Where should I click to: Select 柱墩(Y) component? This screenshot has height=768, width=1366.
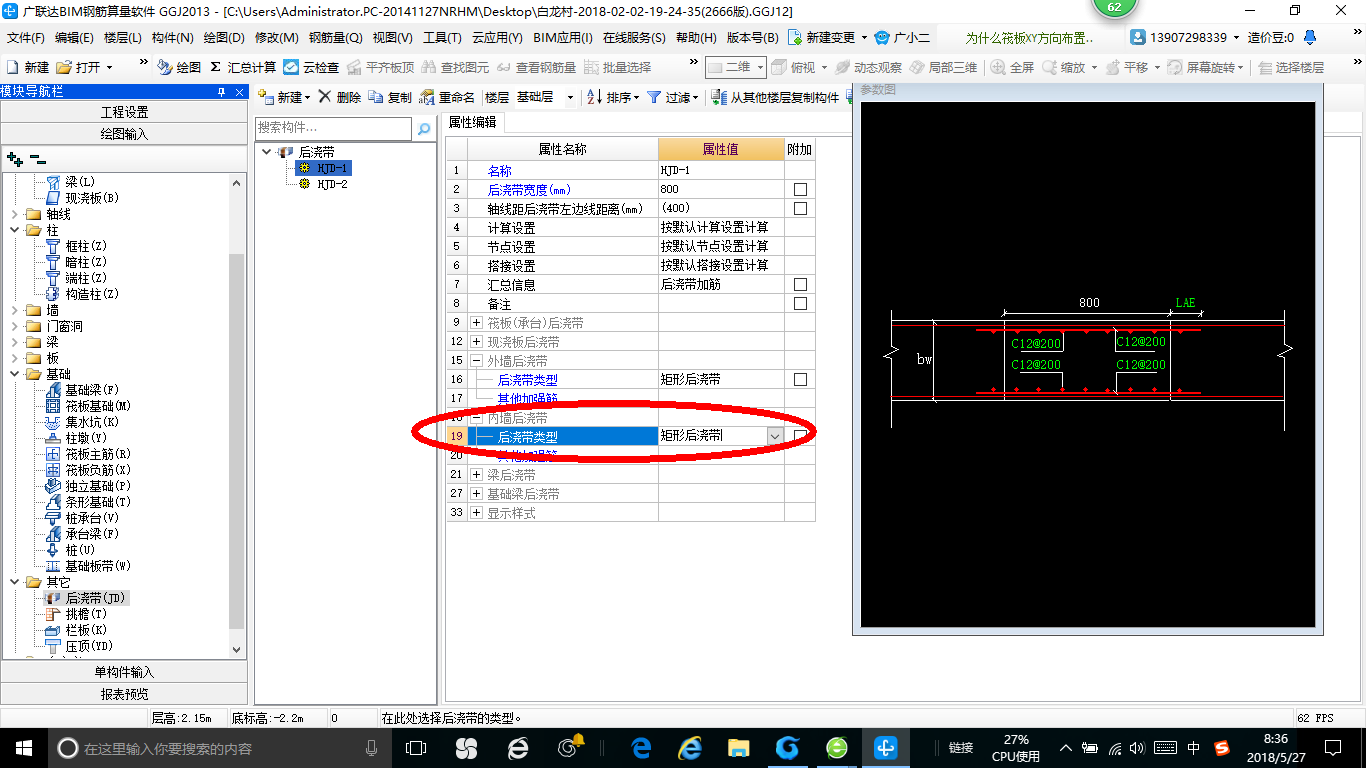point(76,438)
